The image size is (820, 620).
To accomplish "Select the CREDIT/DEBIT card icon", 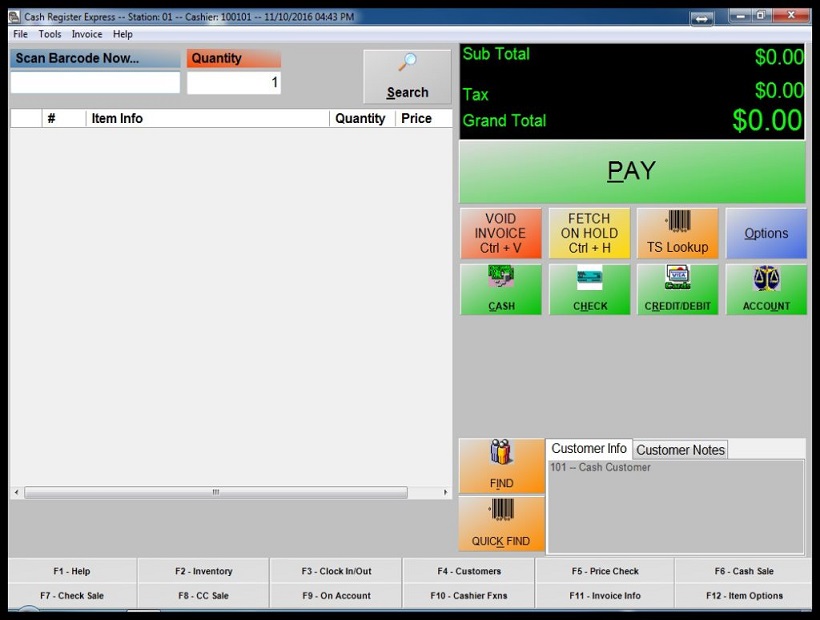I will tap(678, 289).
